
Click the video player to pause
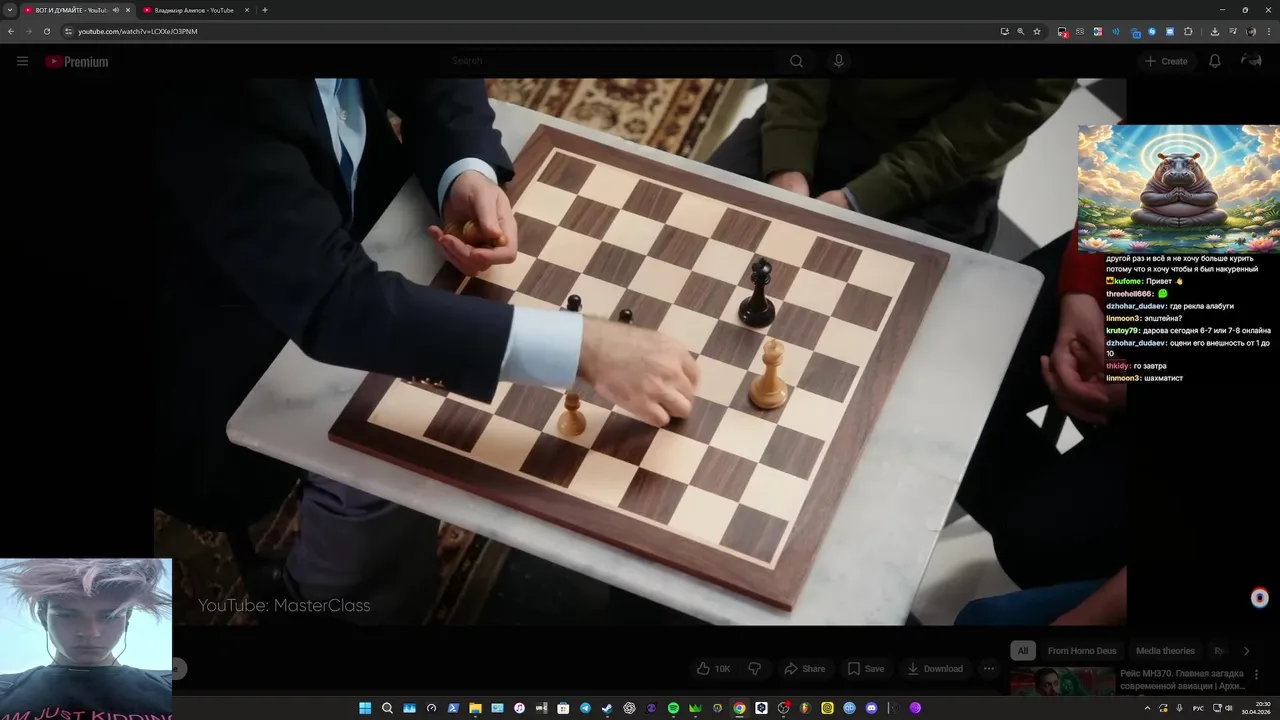(640, 350)
